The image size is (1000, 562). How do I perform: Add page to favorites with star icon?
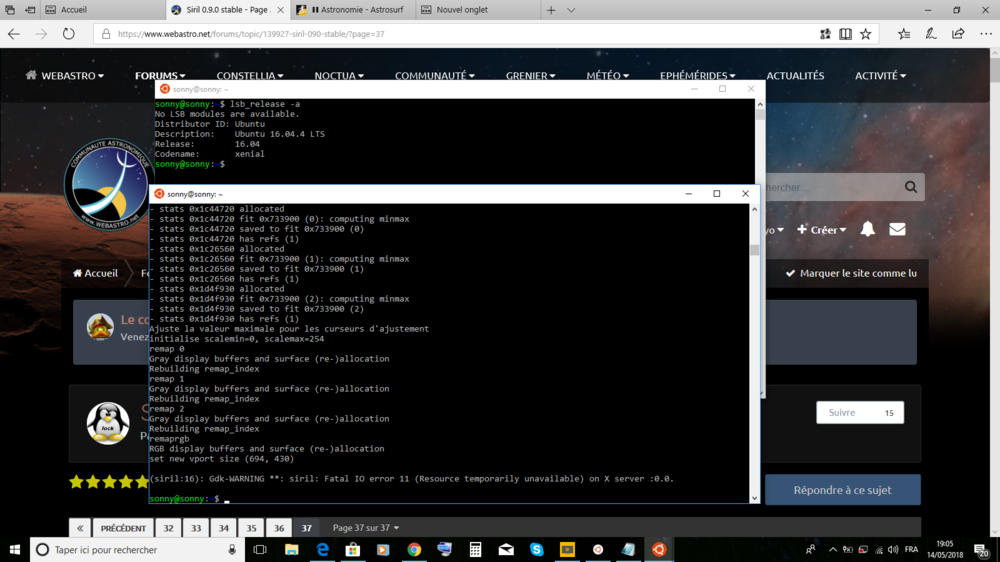tap(865, 34)
